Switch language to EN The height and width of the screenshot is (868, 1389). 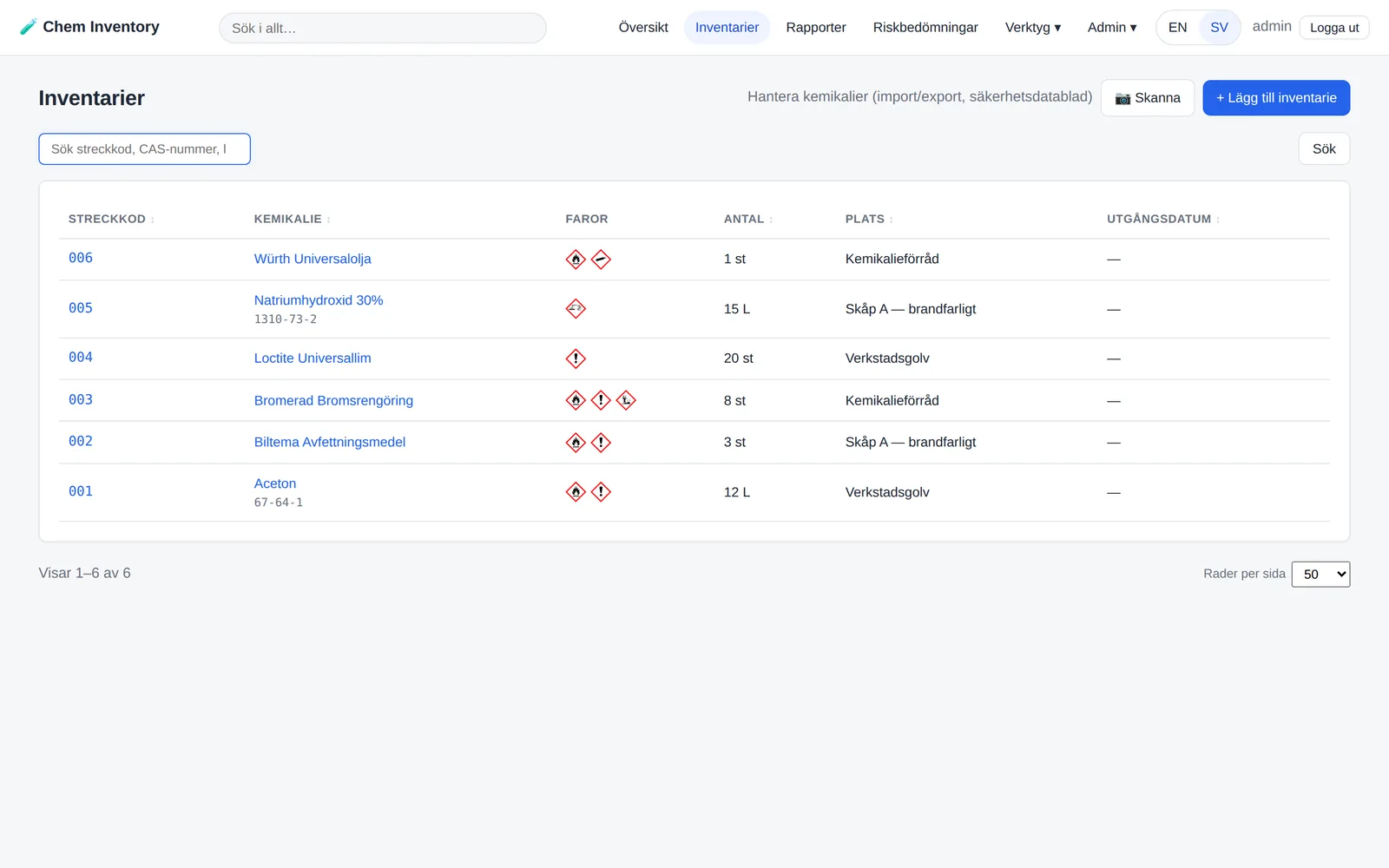click(x=1177, y=28)
